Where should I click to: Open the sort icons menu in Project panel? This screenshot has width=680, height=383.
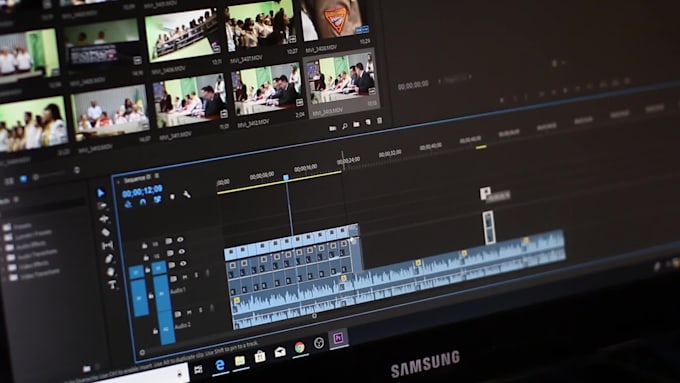point(77,170)
